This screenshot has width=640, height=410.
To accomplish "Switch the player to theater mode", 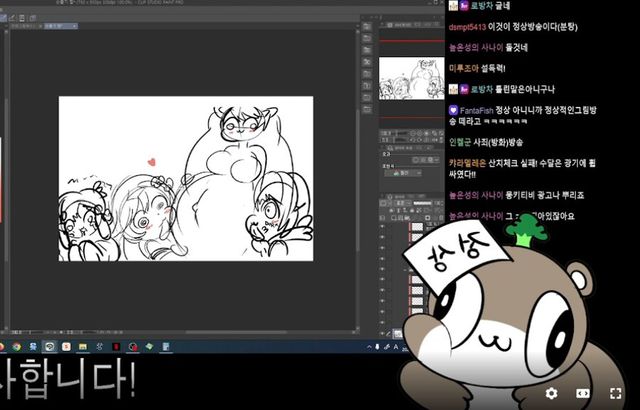I will [583, 393].
